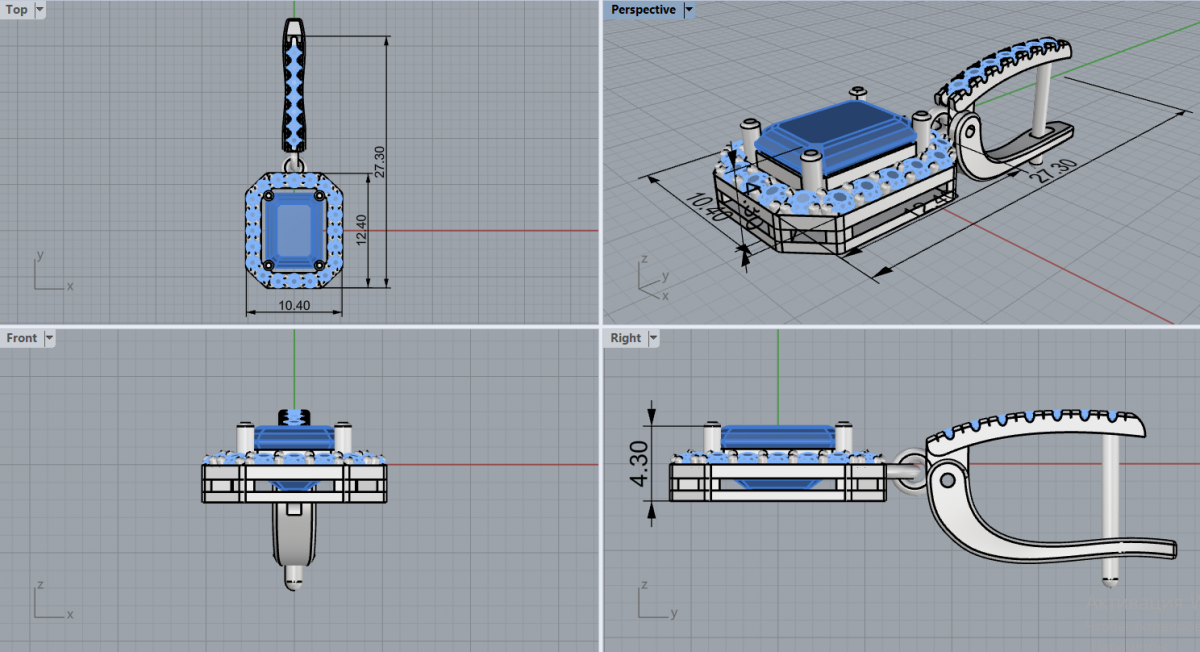Select the blue emerald-cut gemstone in Top view
The width and height of the screenshot is (1200, 652).
click(293, 228)
